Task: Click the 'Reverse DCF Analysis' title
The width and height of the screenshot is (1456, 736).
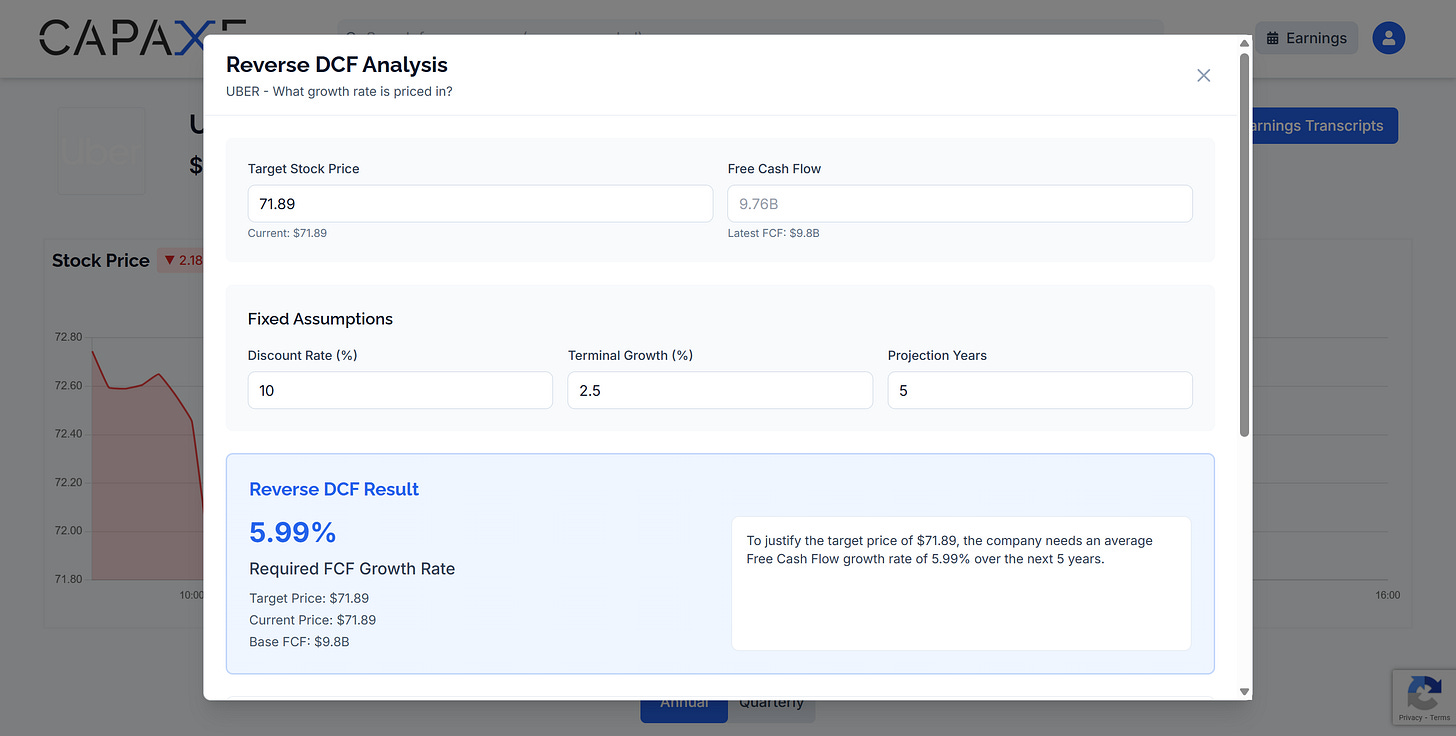Action: (337, 65)
